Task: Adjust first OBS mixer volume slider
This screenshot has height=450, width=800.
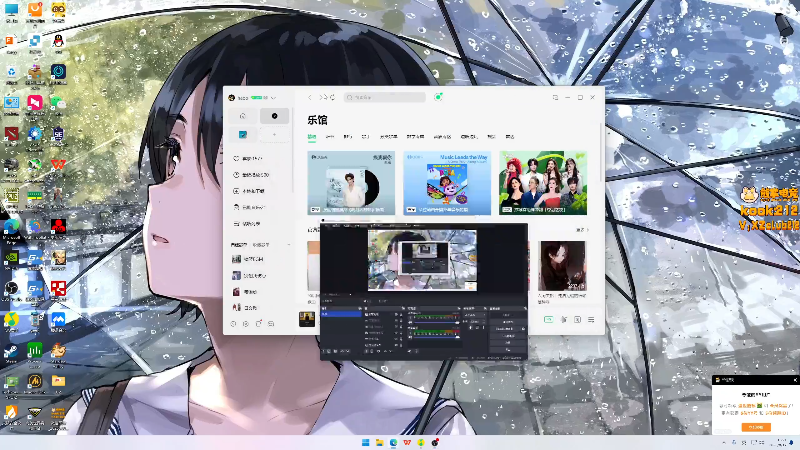Action: pos(437,322)
